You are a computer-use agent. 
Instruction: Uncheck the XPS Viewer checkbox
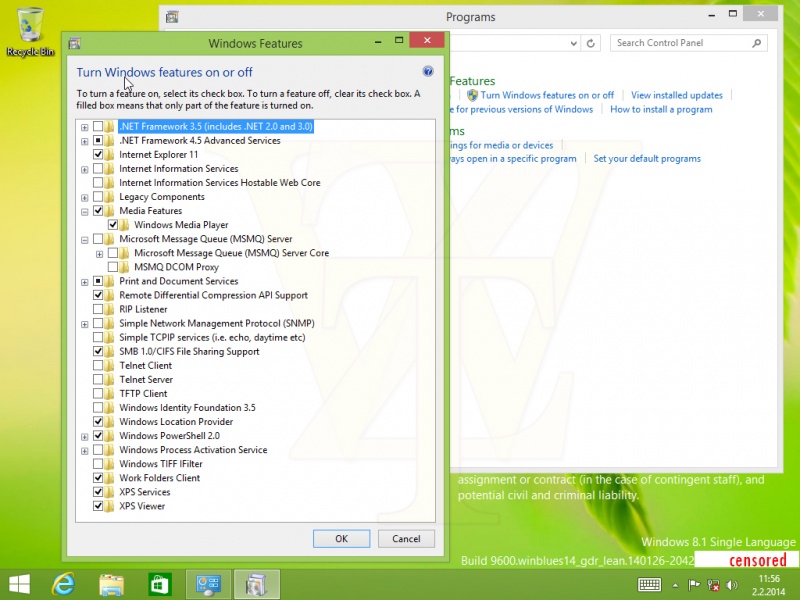click(x=98, y=506)
